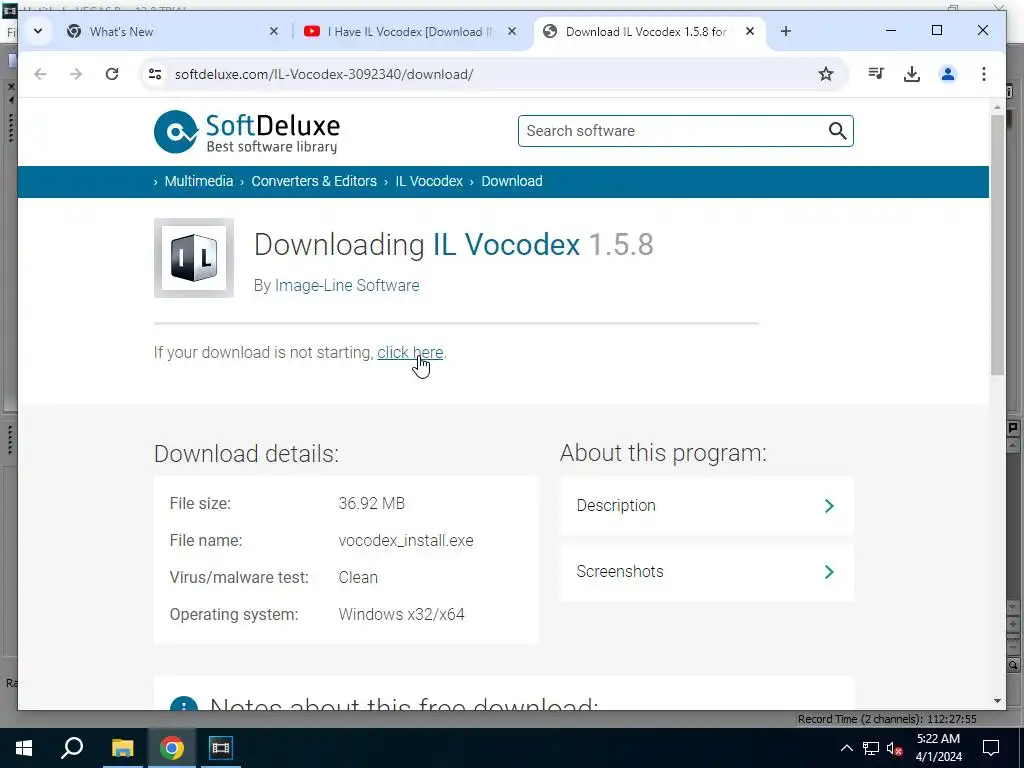Expand the Description section
Screen dimensions: 1024x768
(x=707, y=506)
